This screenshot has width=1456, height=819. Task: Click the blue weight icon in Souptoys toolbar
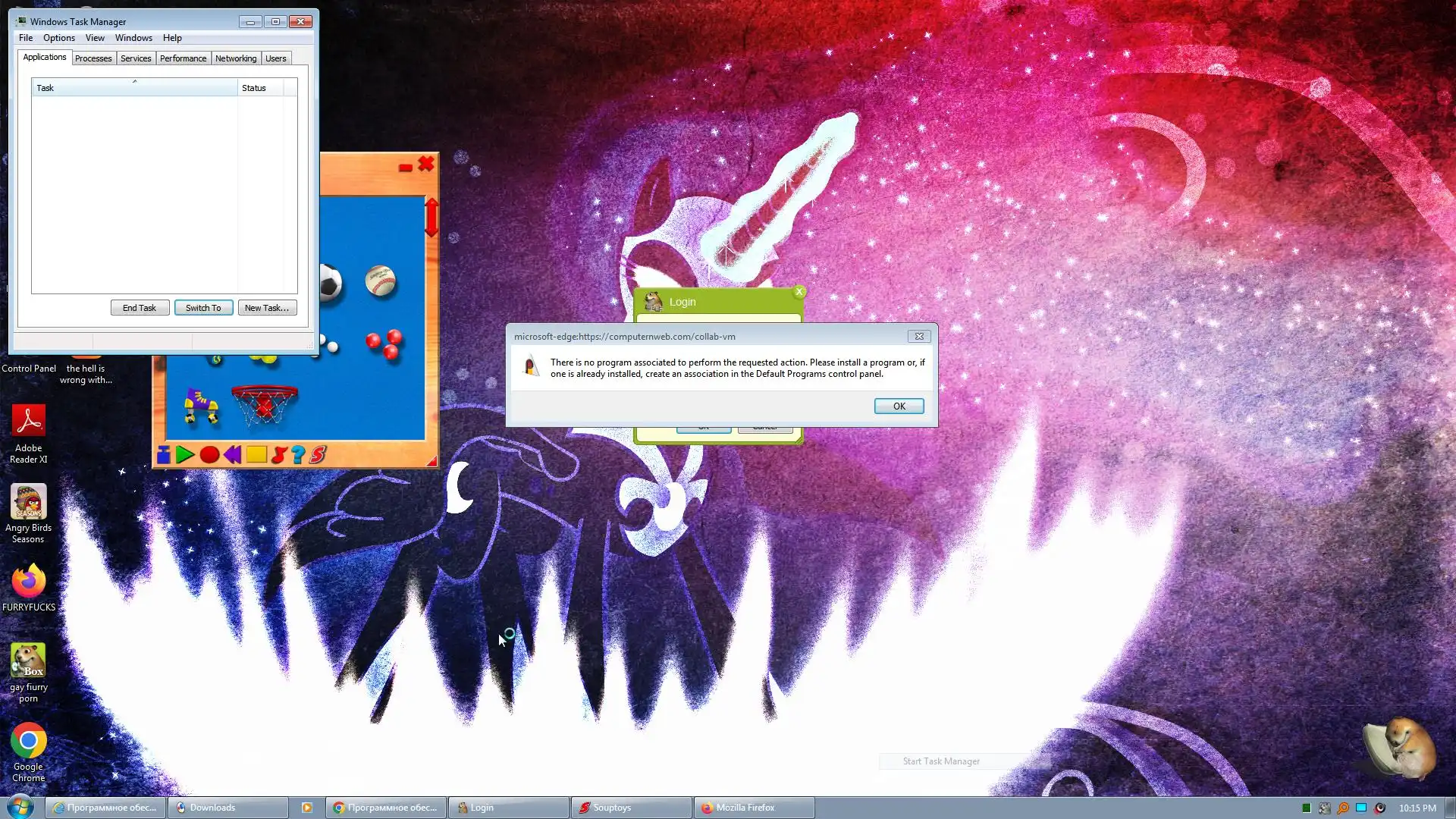pyautogui.click(x=163, y=455)
